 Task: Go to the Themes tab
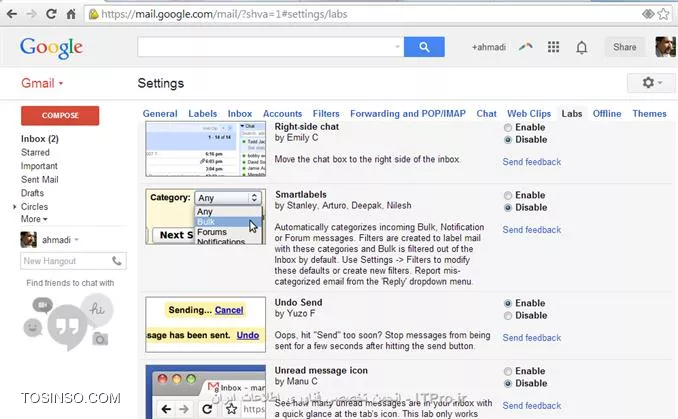[x=649, y=114]
